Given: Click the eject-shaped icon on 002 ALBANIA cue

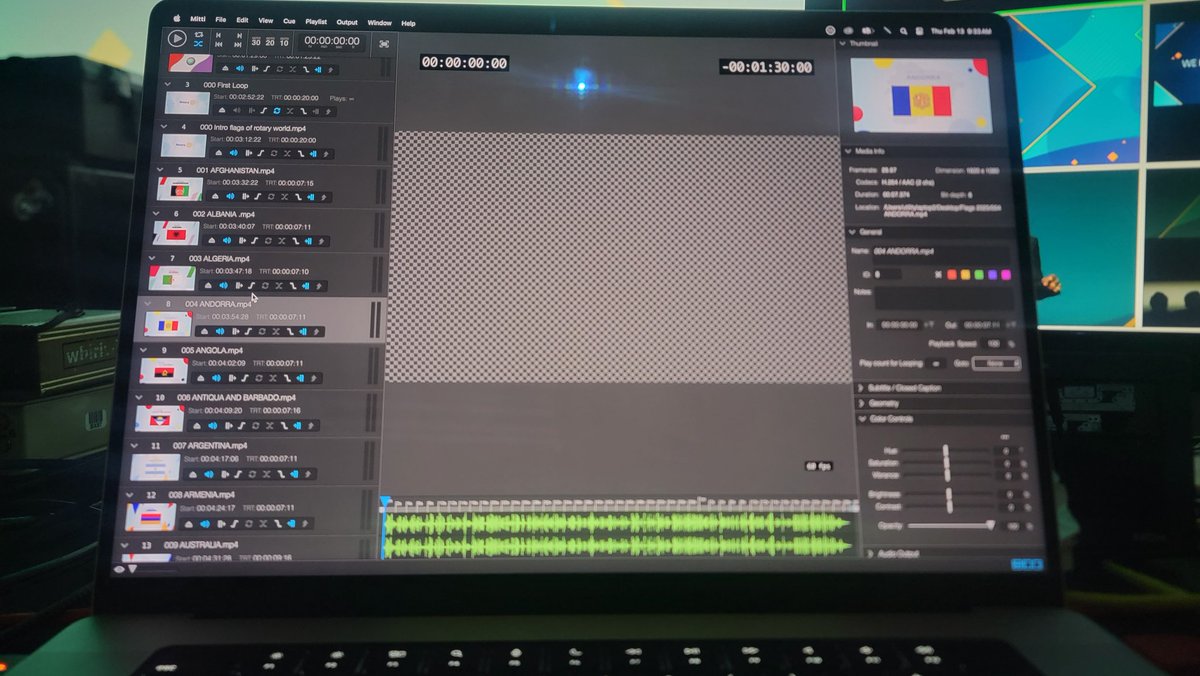Looking at the screenshot, I should (211, 240).
